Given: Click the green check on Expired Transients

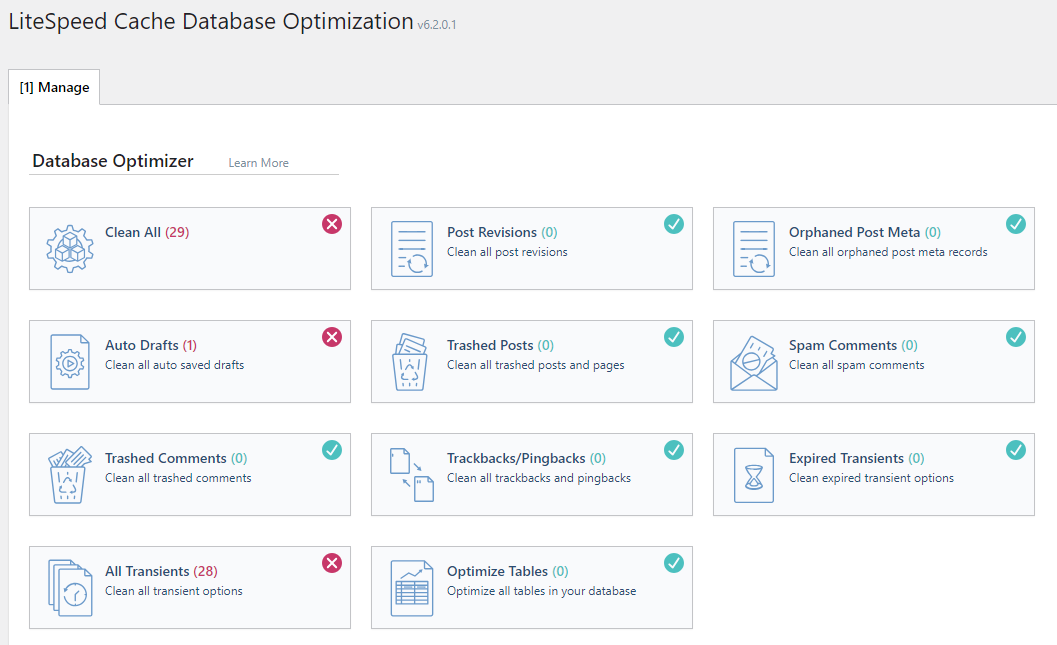Looking at the screenshot, I should pos(1015,450).
